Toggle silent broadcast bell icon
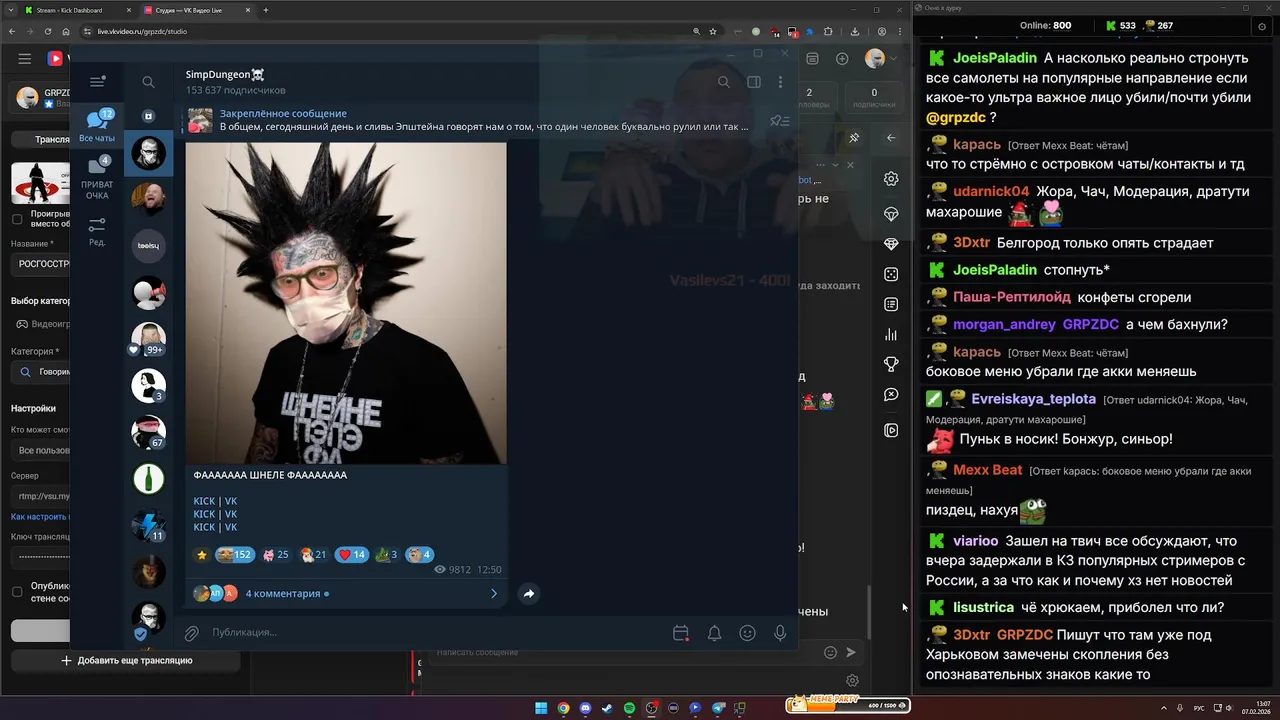The height and width of the screenshot is (720, 1280). pos(714,633)
